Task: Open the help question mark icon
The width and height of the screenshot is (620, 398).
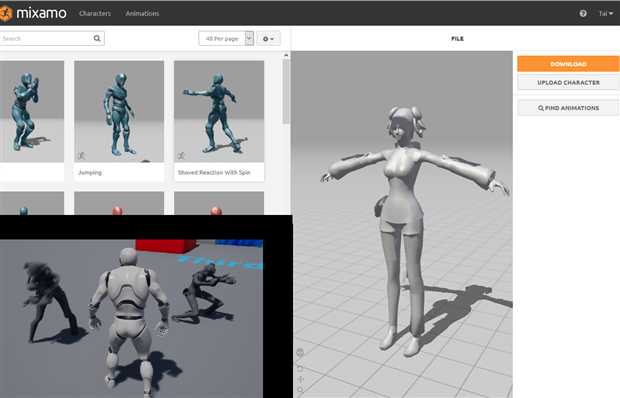Action: click(x=583, y=13)
